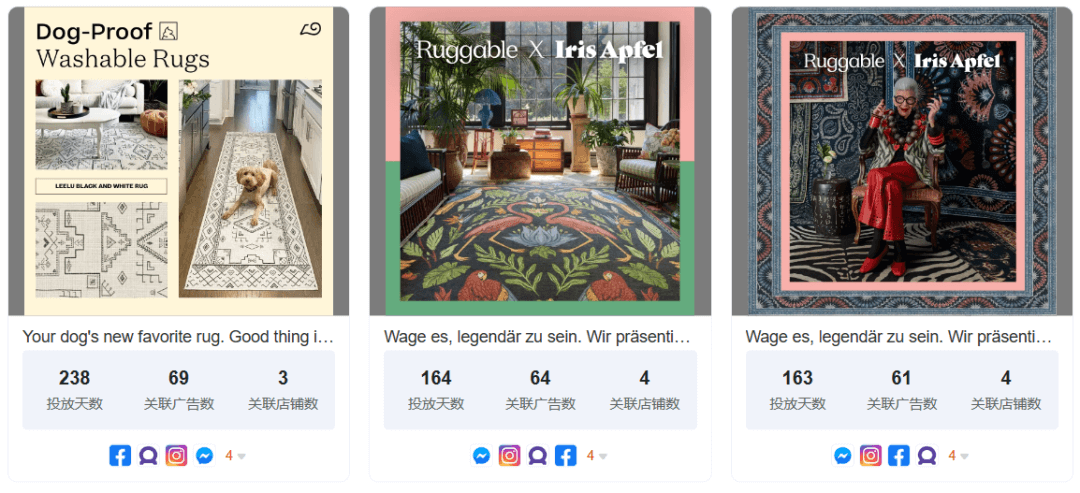Click Facebook icon on third card
This screenshot has width=1080, height=493.
click(899, 455)
